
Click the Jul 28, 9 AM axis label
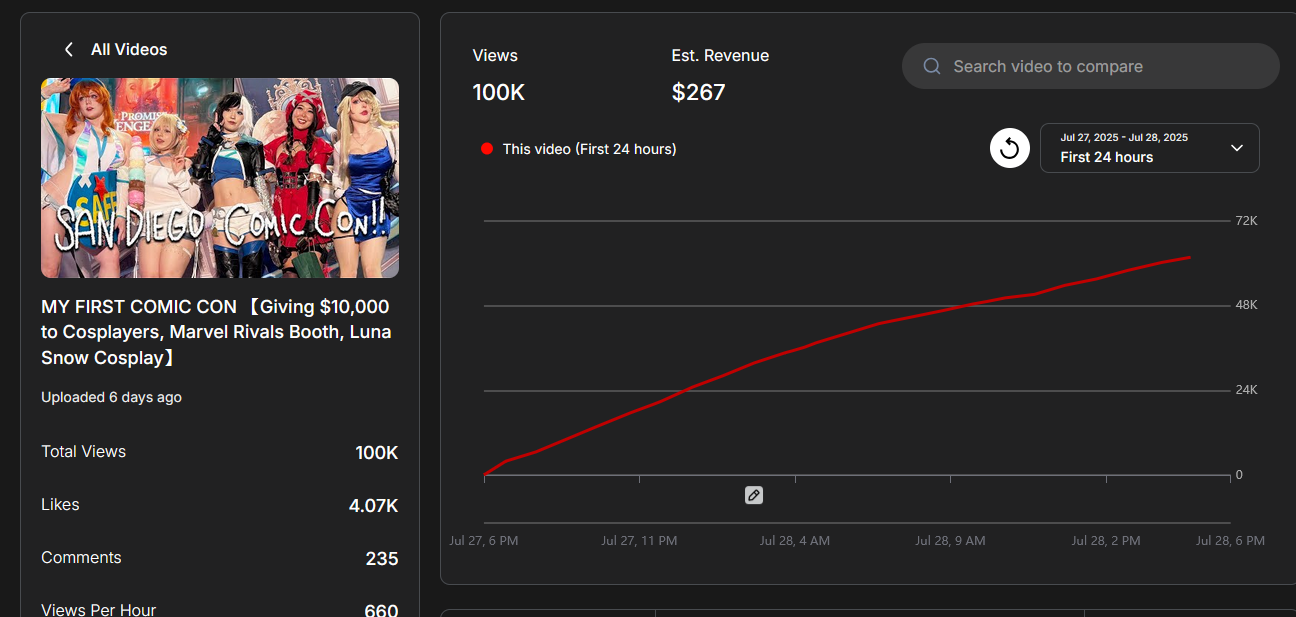(x=950, y=540)
